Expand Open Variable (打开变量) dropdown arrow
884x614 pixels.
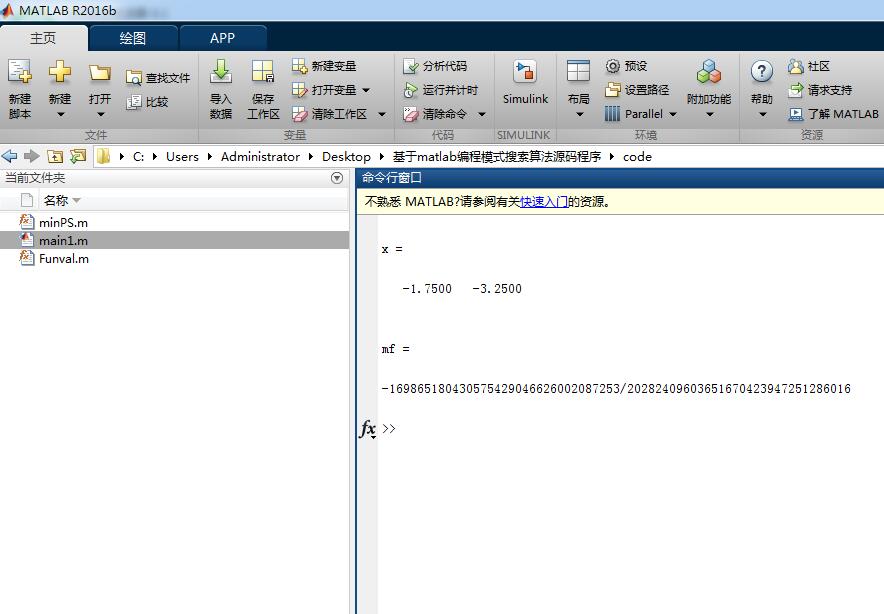coord(366,90)
